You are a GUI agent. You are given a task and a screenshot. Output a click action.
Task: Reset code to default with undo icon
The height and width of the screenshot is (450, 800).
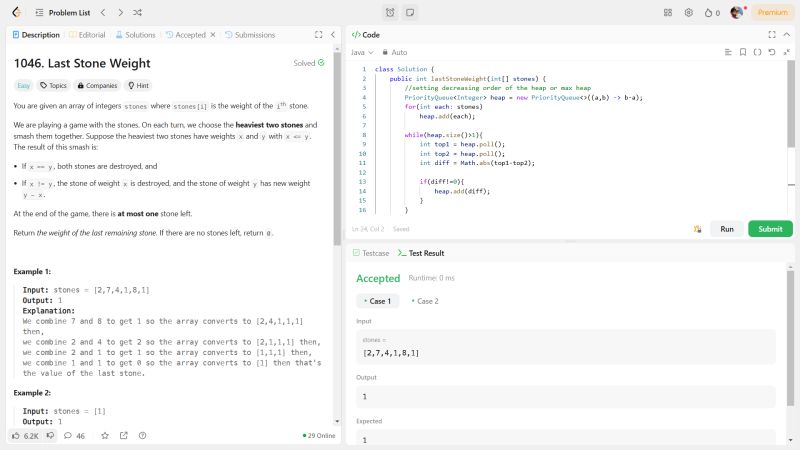[x=772, y=52]
